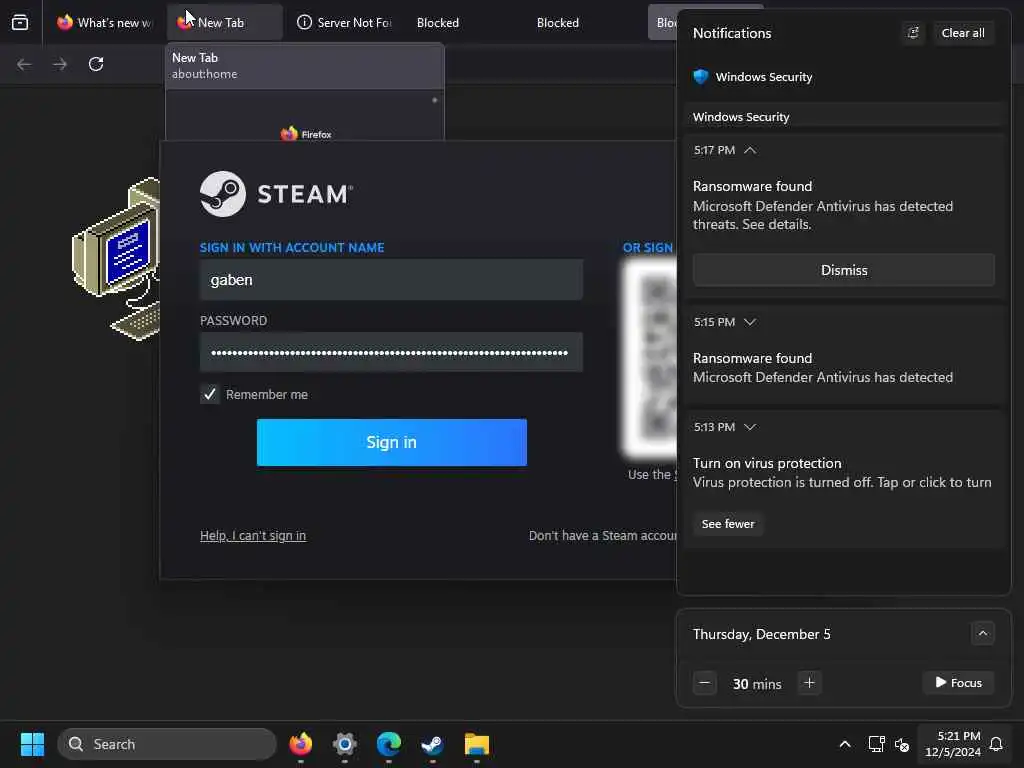Collapse the 5:17 PM ransomware notification
The width and height of the screenshot is (1024, 768).
(750, 150)
